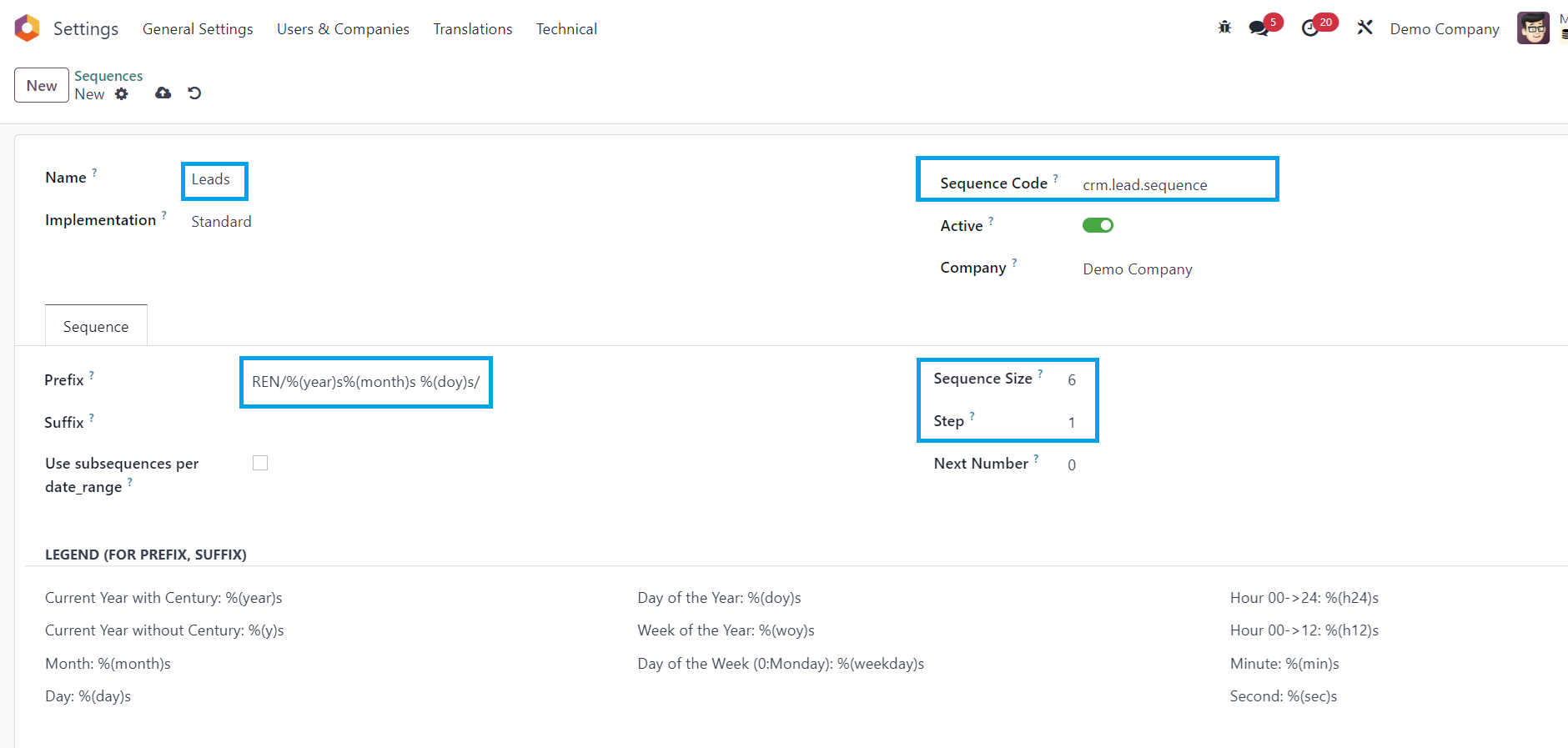Viewport: 1568px width, 748px height.
Task: Save record with the cloud upload icon
Action: (163, 93)
